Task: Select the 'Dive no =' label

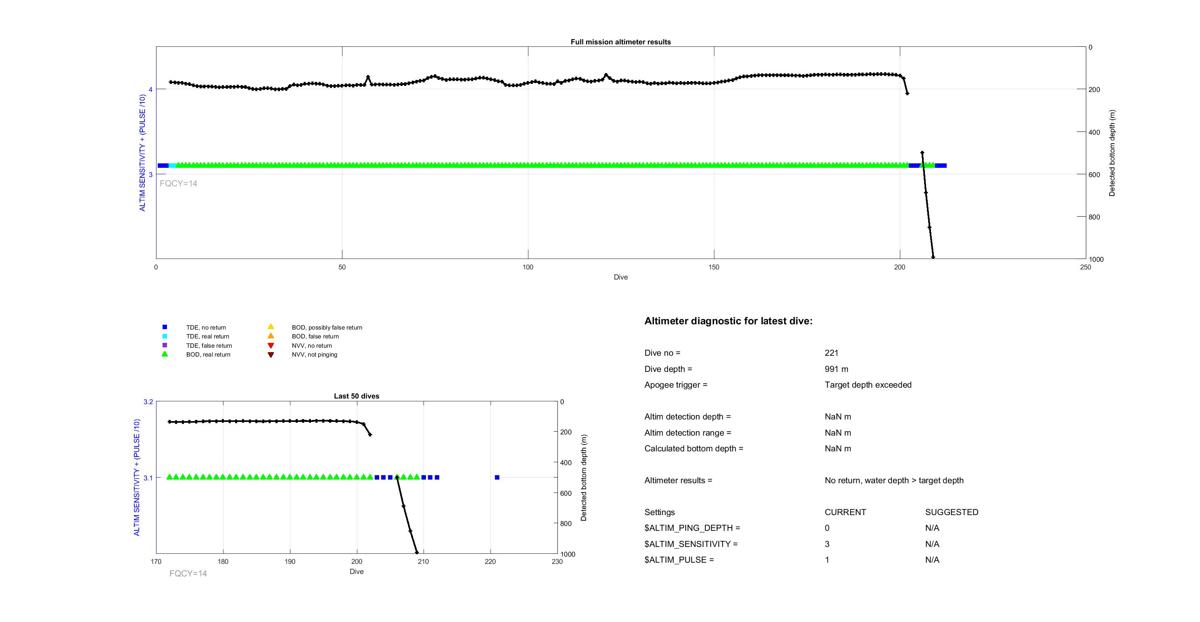Action: (662, 353)
